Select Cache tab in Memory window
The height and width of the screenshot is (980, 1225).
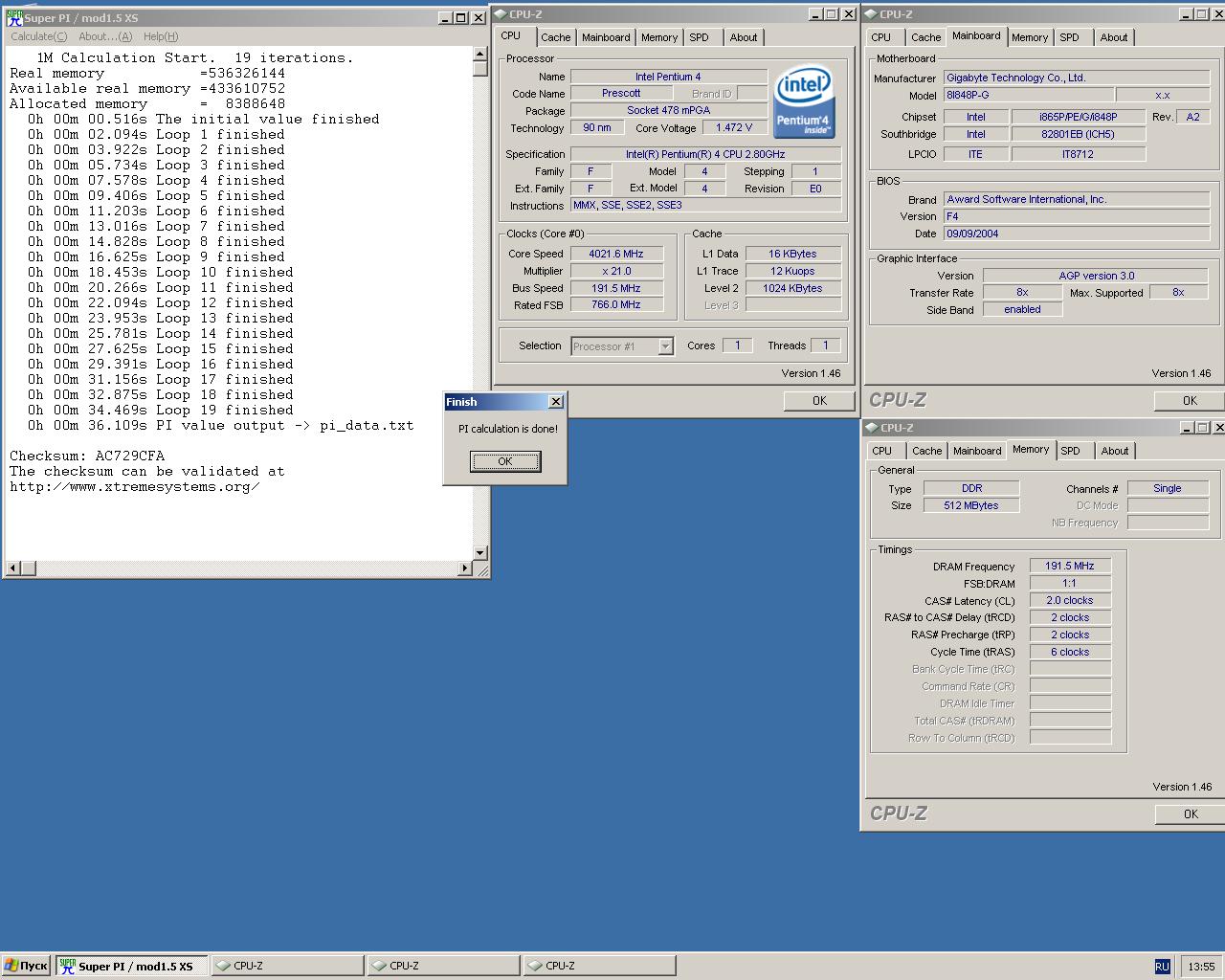click(926, 451)
